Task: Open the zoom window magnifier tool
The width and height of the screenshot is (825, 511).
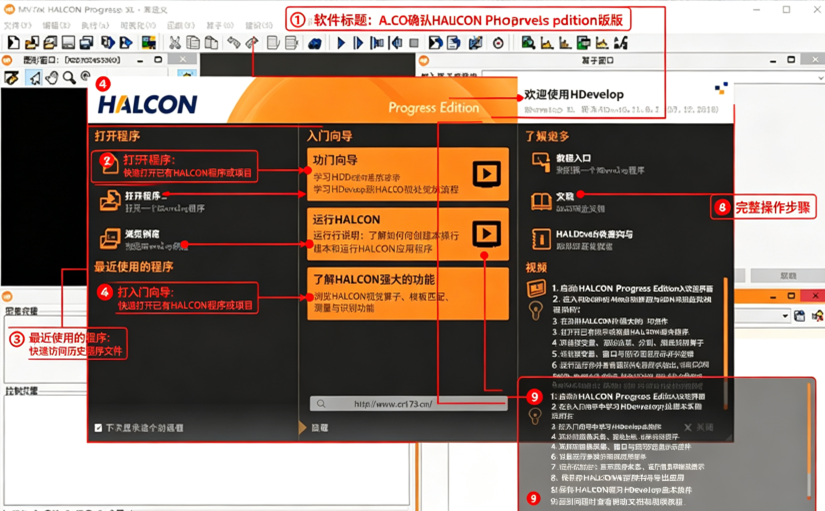Action: (x=528, y=43)
